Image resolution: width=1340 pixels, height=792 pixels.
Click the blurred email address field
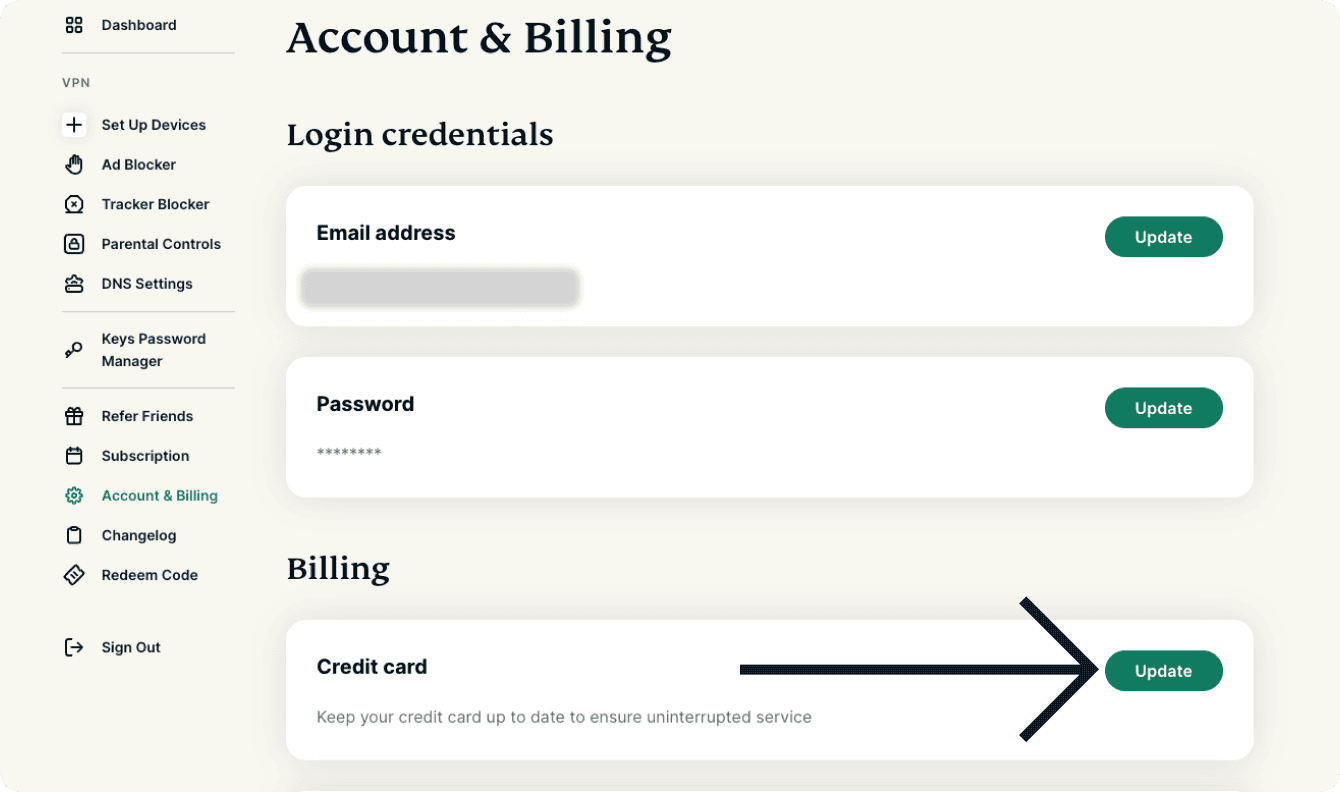(x=440, y=287)
